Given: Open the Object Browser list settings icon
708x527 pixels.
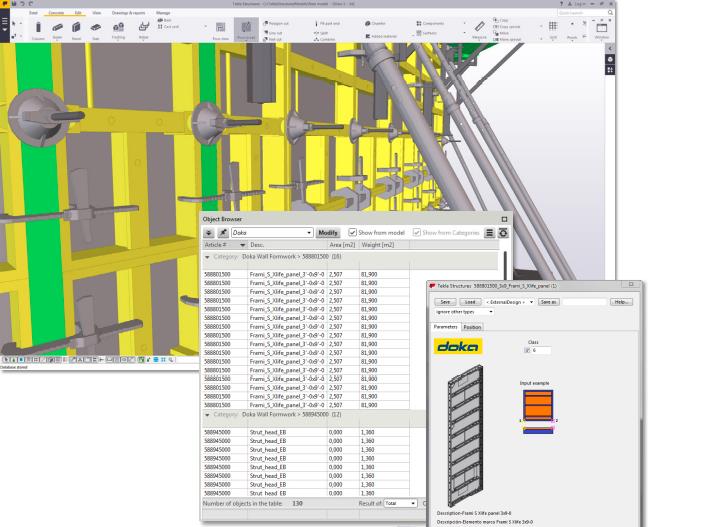Looking at the screenshot, I should click(x=489, y=233).
